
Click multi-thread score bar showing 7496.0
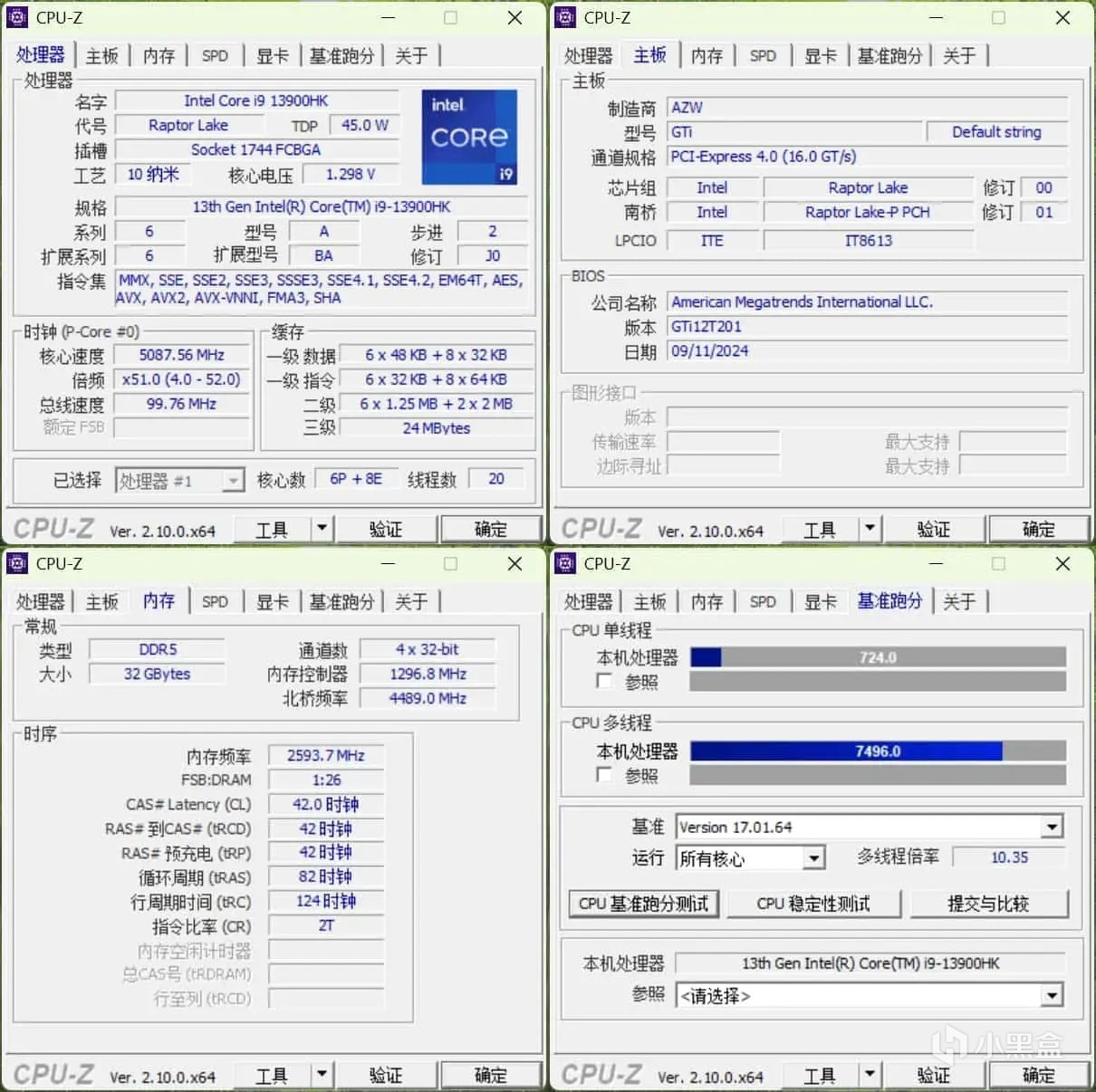click(878, 751)
